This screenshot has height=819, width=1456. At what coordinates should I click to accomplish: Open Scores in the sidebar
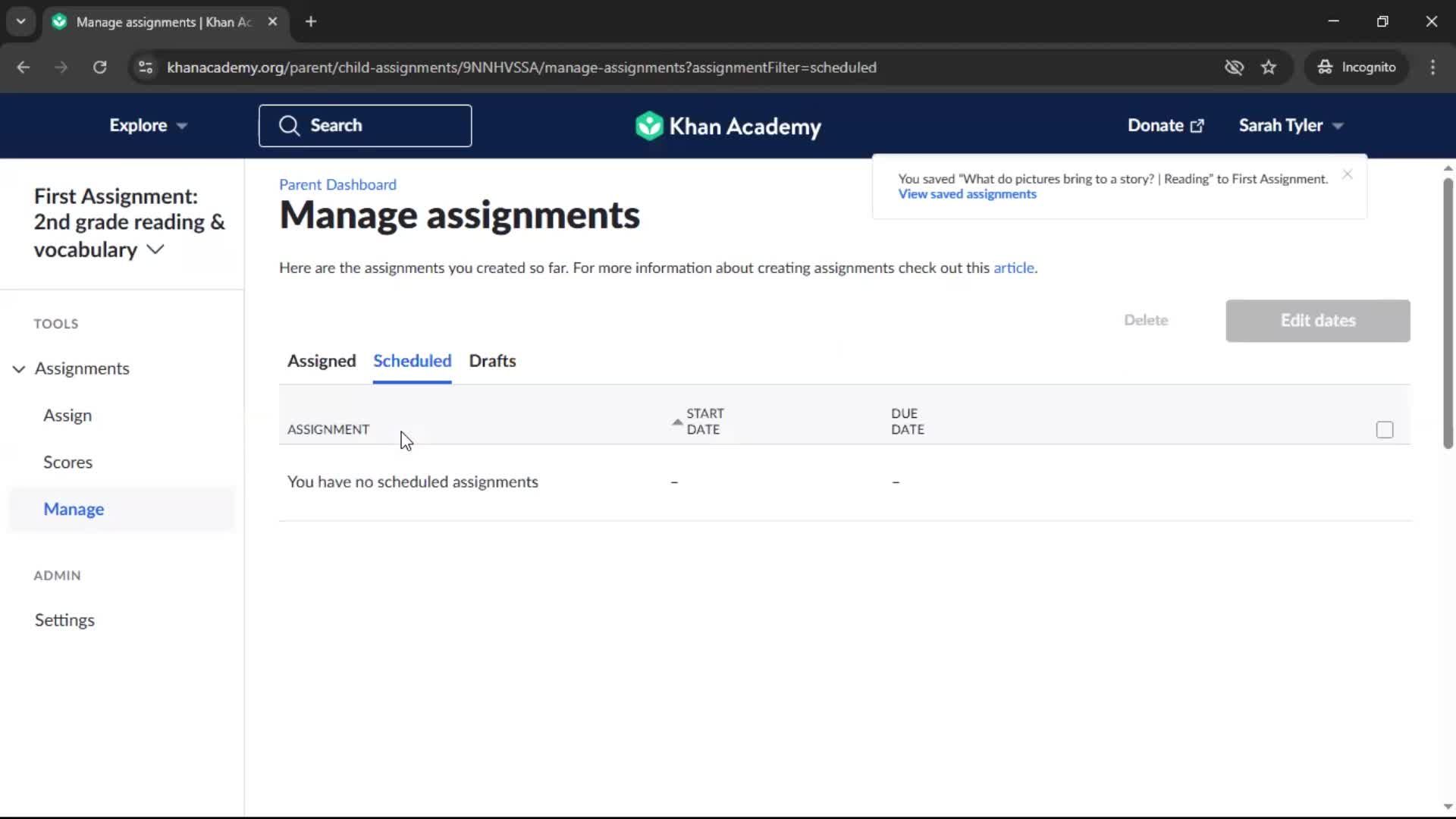(x=67, y=463)
